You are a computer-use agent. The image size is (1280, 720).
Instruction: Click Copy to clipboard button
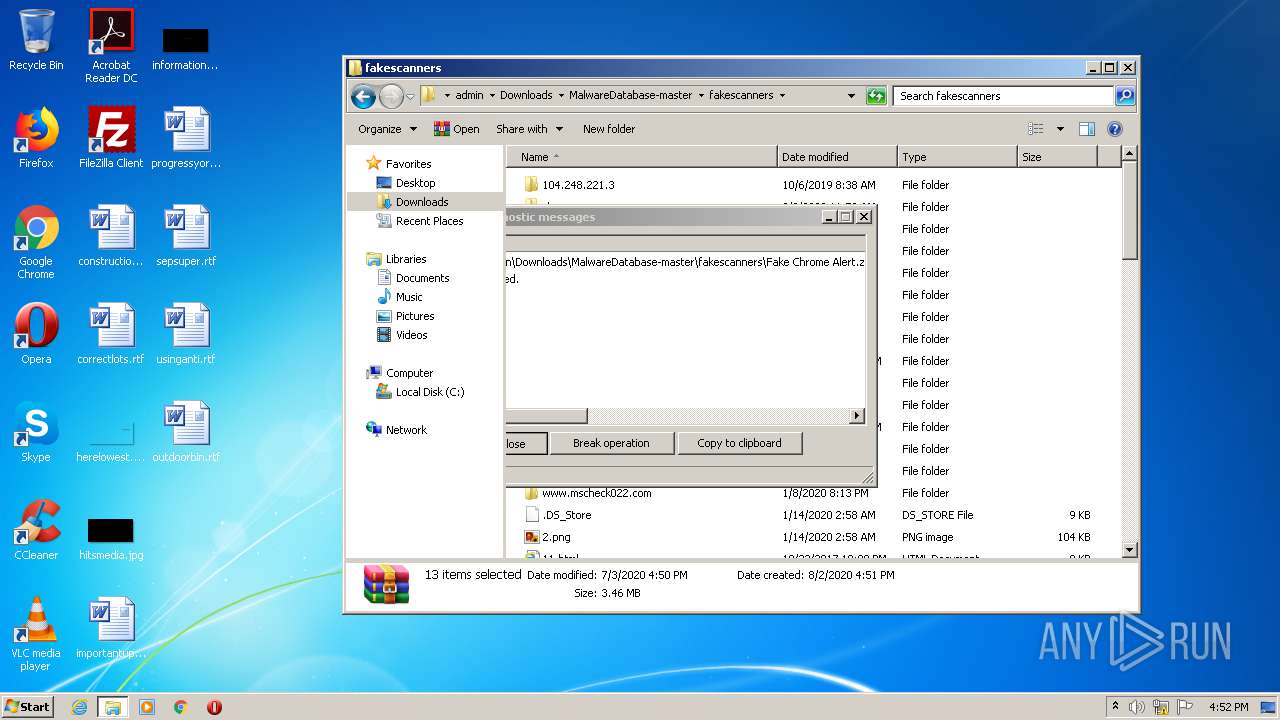pyautogui.click(x=739, y=443)
